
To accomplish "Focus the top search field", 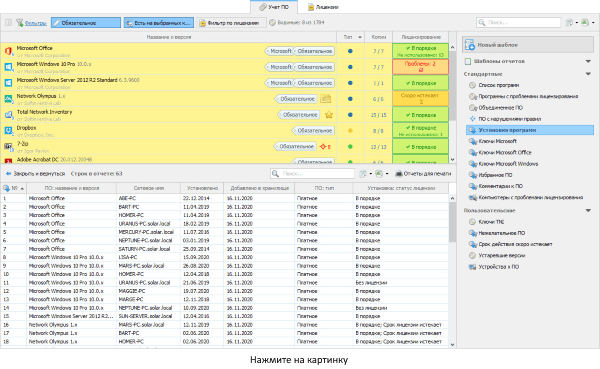I will click(x=518, y=23).
